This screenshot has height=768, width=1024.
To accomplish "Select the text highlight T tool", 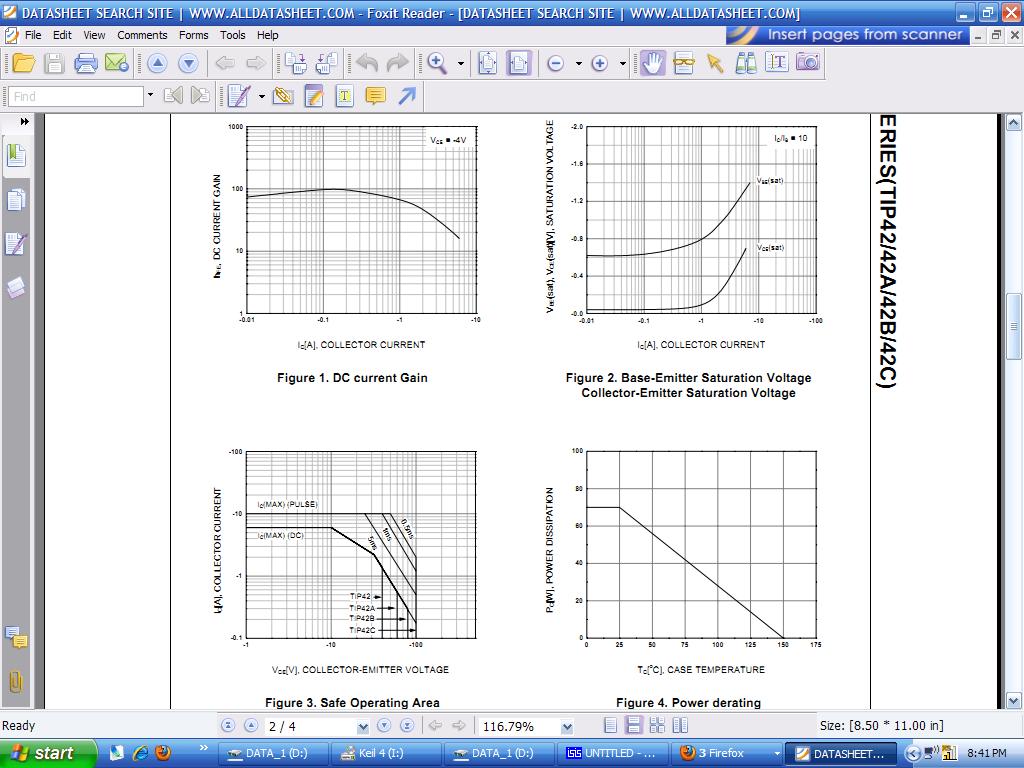I will click(x=344, y=96).
